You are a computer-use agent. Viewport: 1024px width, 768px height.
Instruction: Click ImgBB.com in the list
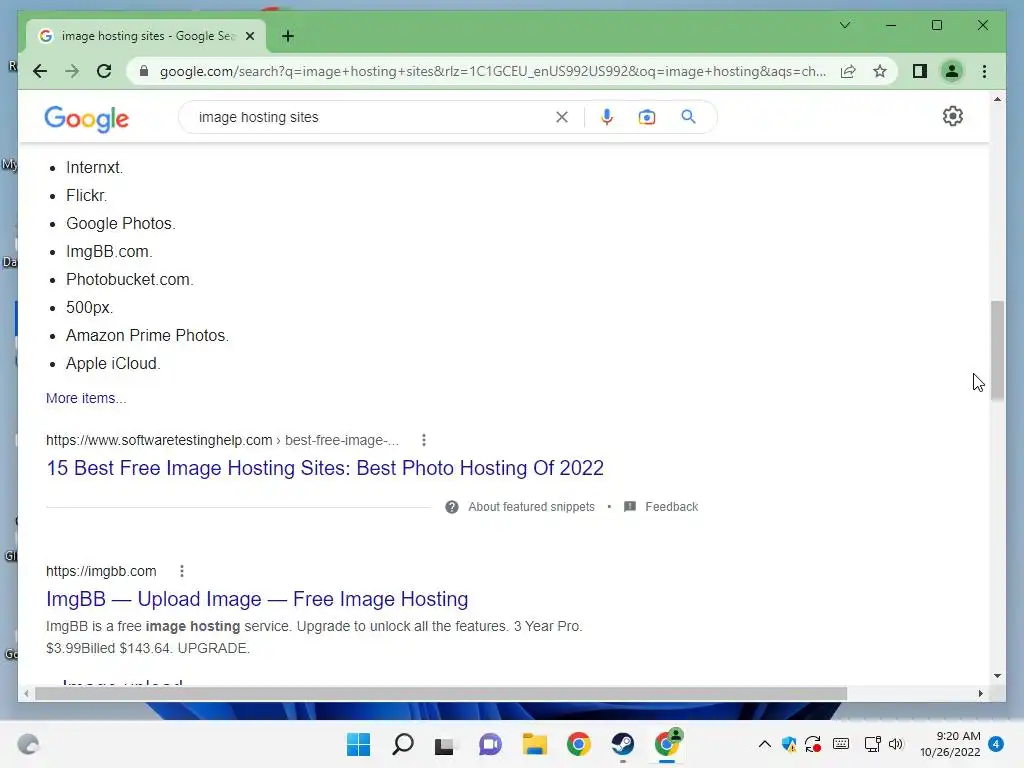tap(108, 252)
